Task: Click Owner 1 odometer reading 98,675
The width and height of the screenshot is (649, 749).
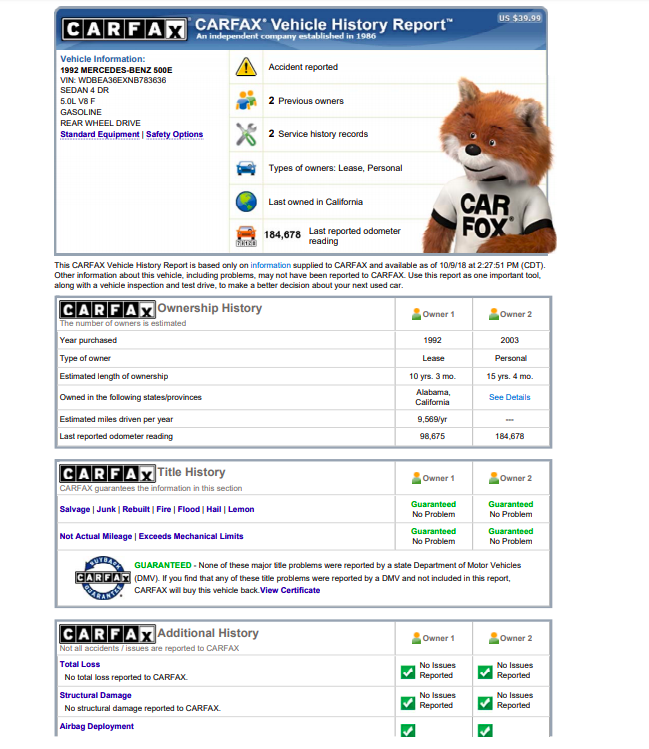Action: [x=432, y=437]
